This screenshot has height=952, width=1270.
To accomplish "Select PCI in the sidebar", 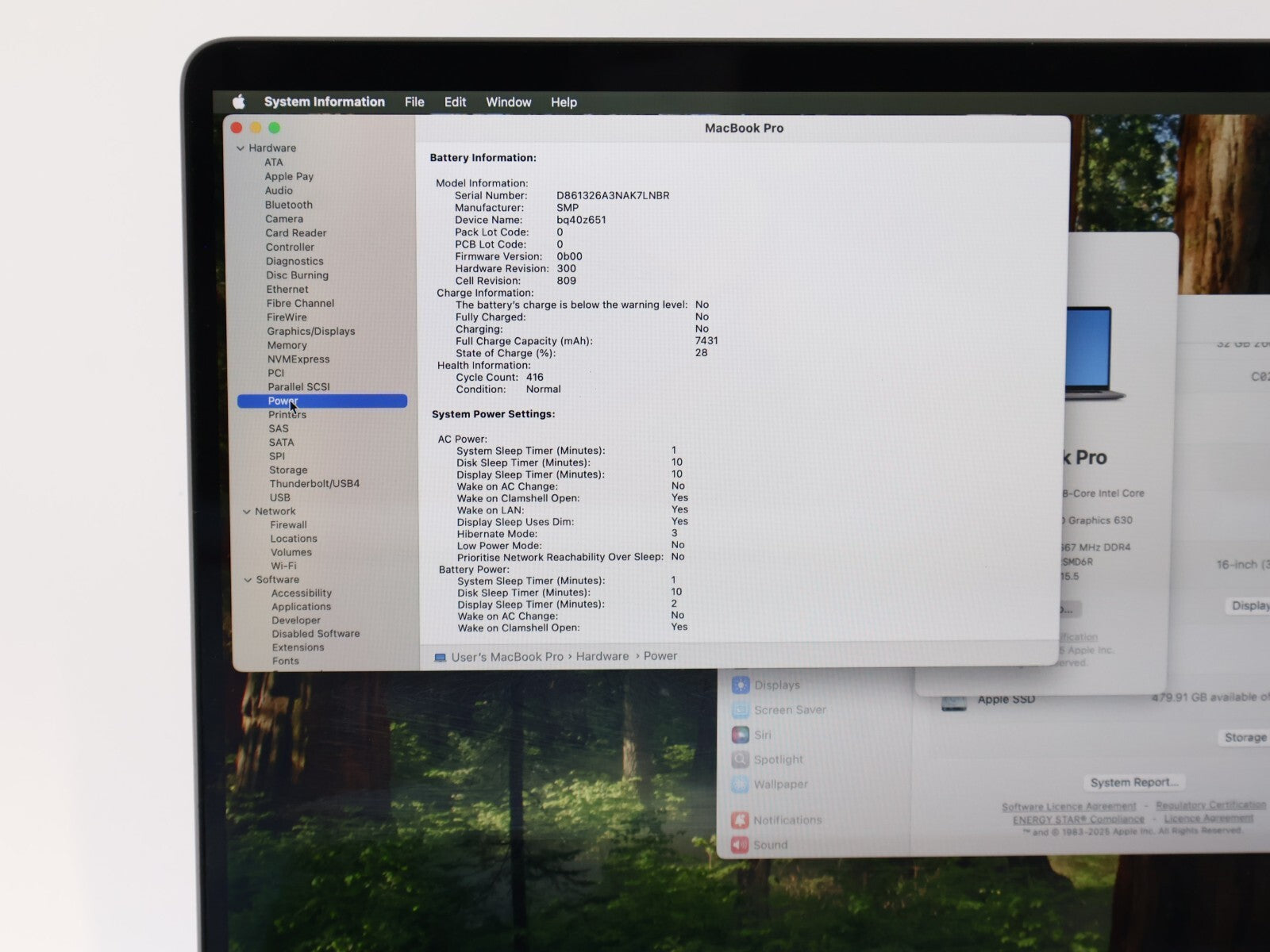I will pyautogui.click(x=275, y=373).
